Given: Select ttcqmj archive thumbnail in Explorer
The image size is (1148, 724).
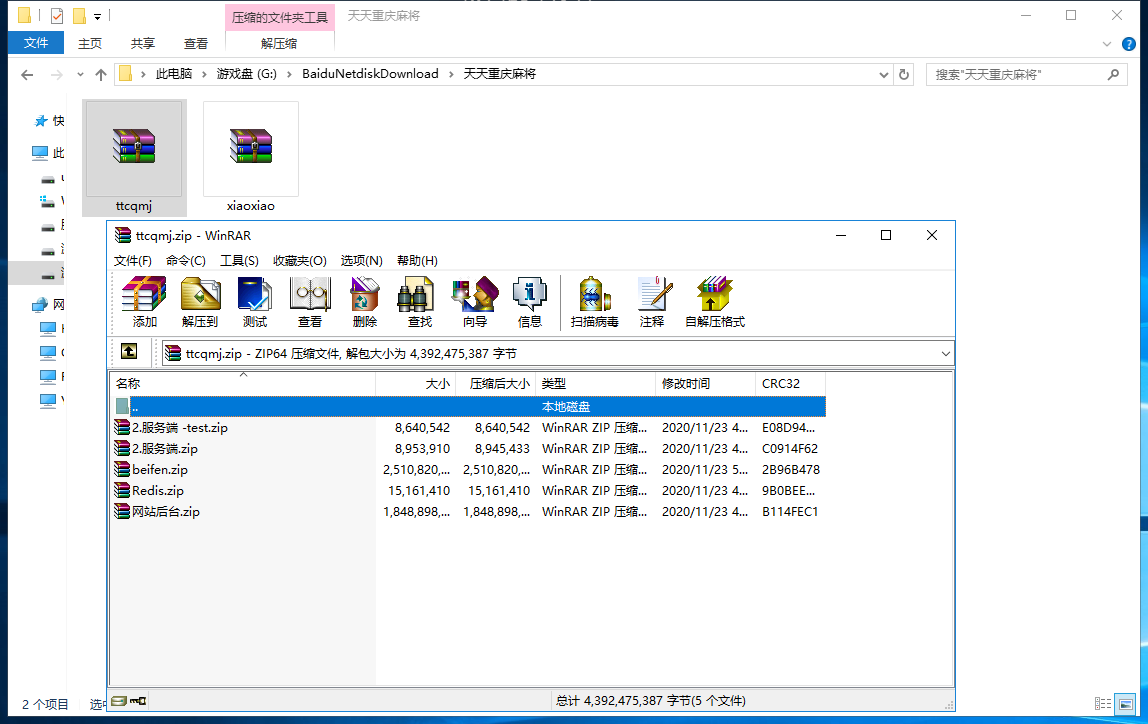Looking at the screenshot, I should point(134,157).
